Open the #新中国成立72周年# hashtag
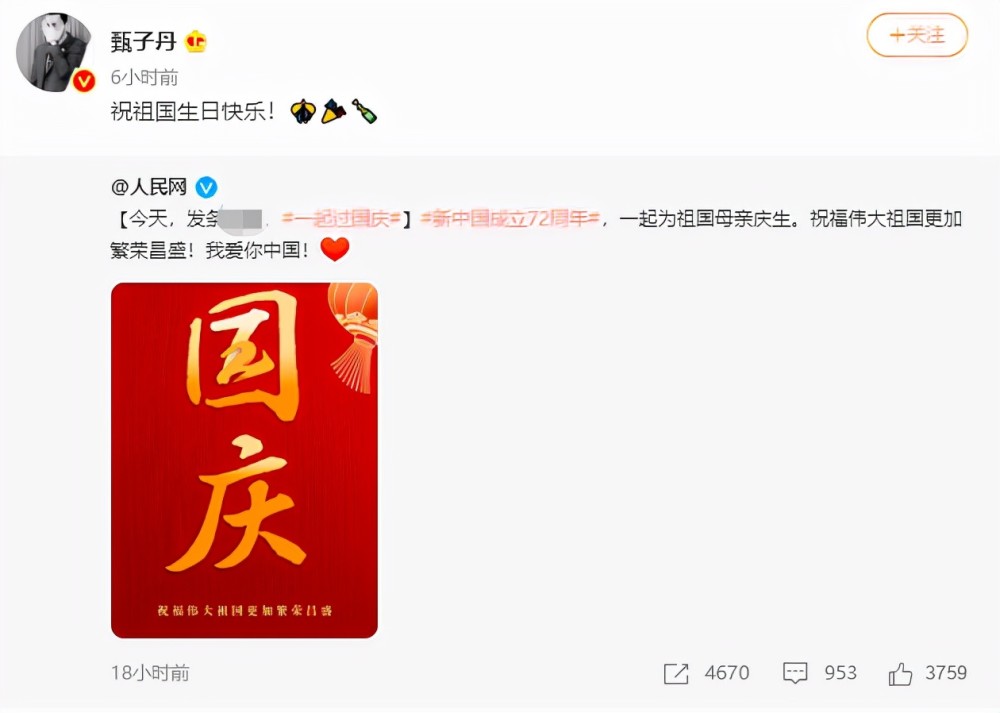1000x713 pixels. point(510,219)
